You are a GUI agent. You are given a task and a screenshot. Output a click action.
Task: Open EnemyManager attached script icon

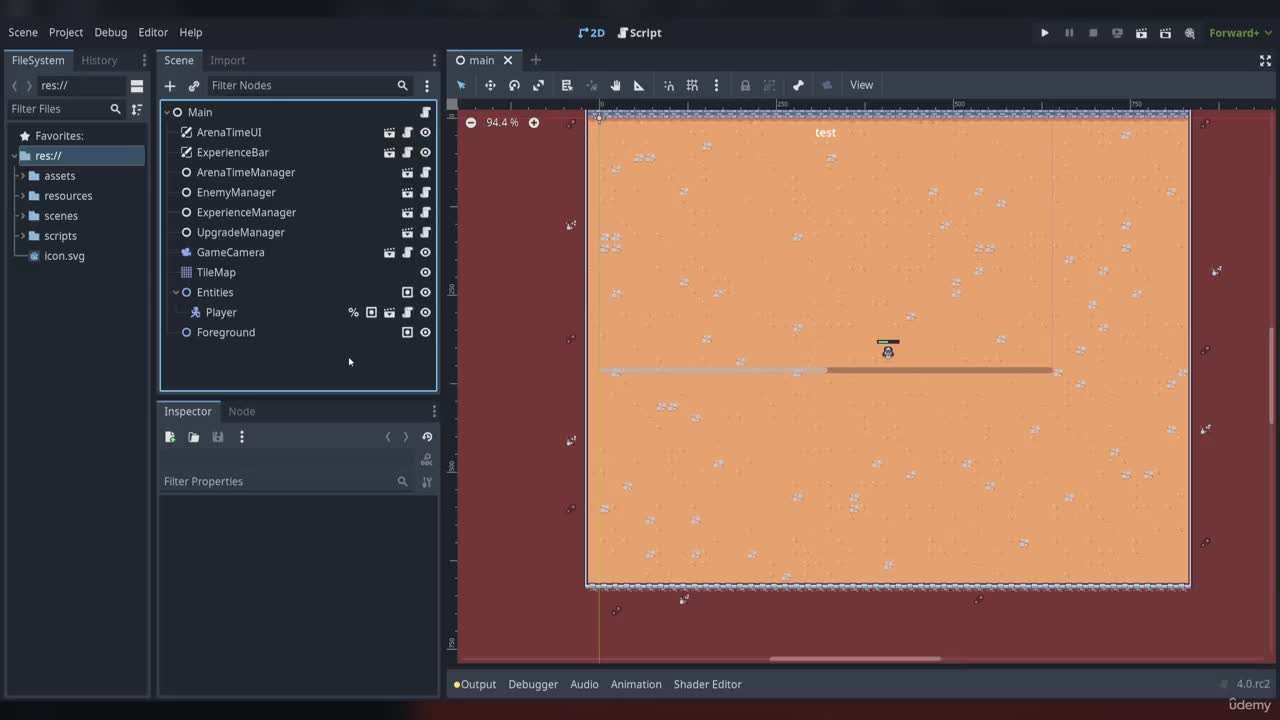(425, 192)
